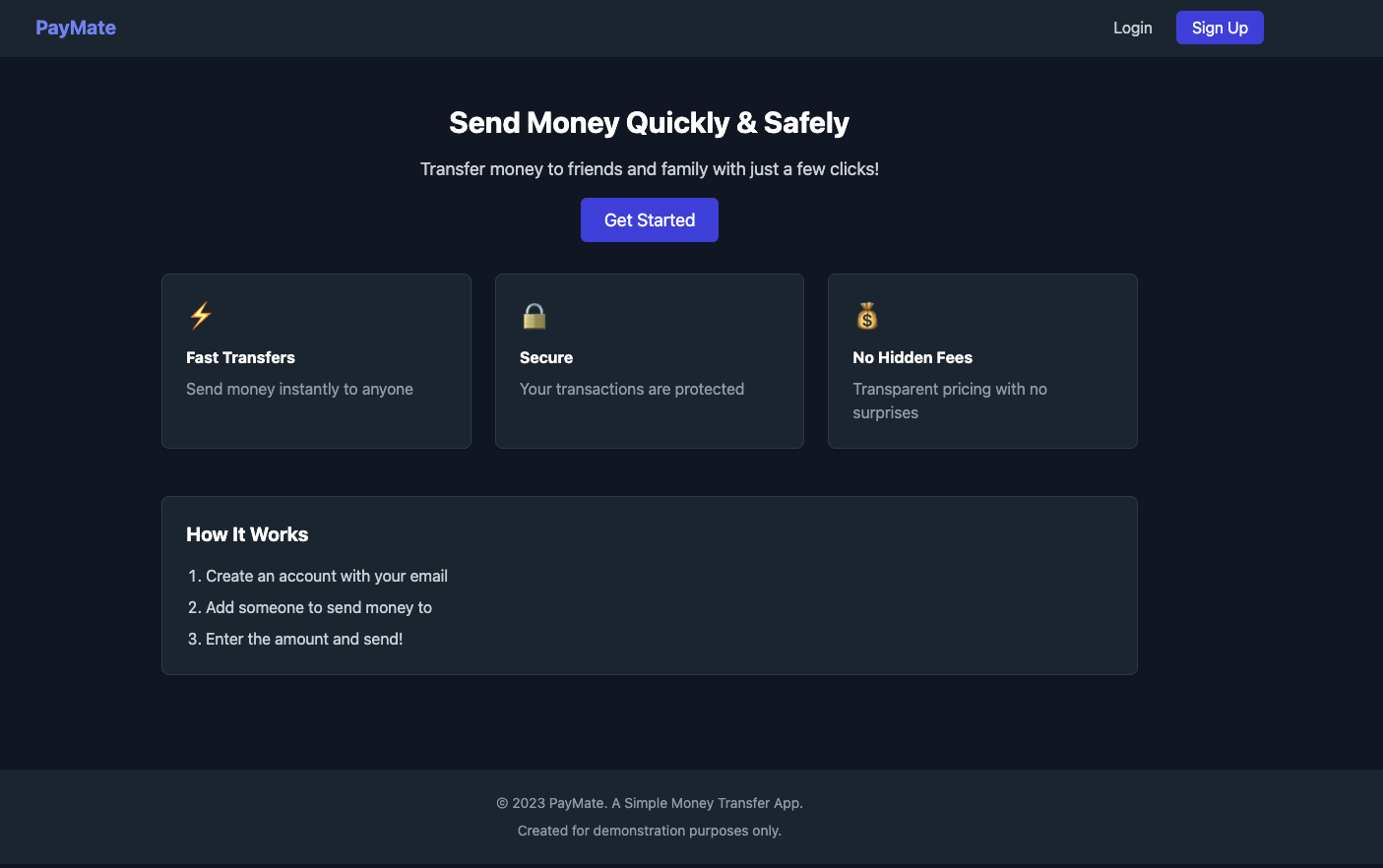
Task: Click the copyright notice in the footer
Action: tap(649, 803)
